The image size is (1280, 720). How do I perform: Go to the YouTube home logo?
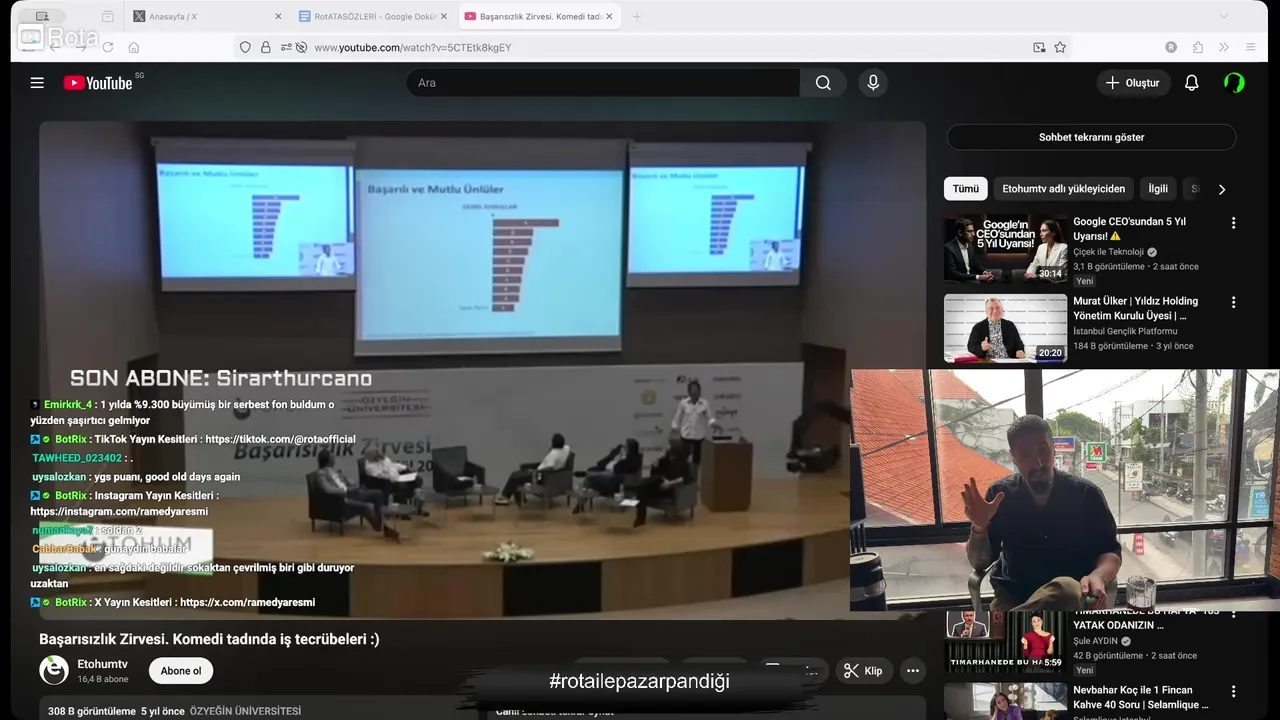98,83
